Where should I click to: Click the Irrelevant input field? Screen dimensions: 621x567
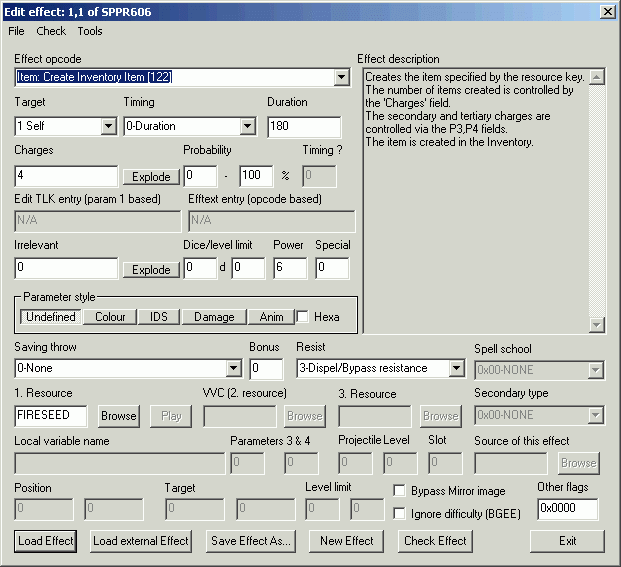point(66,268)
